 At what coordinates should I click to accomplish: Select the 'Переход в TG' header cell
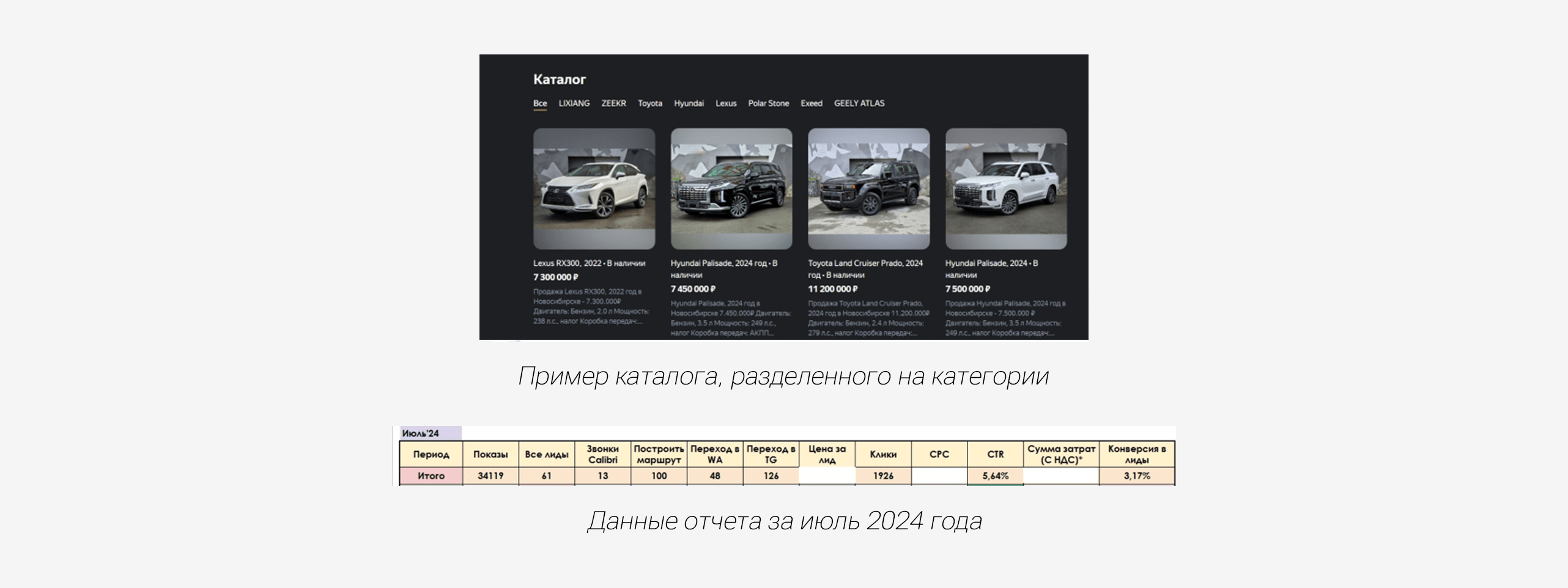(x=771, y=454)
